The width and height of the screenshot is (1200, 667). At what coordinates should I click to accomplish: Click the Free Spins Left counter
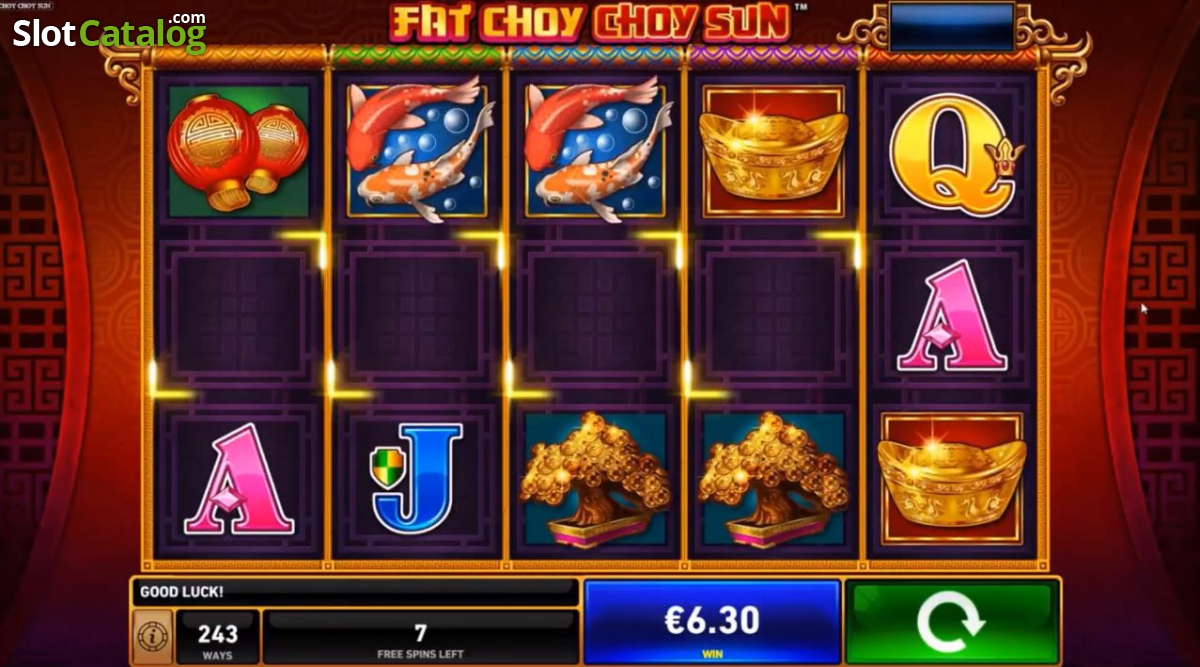click(421, 638)
